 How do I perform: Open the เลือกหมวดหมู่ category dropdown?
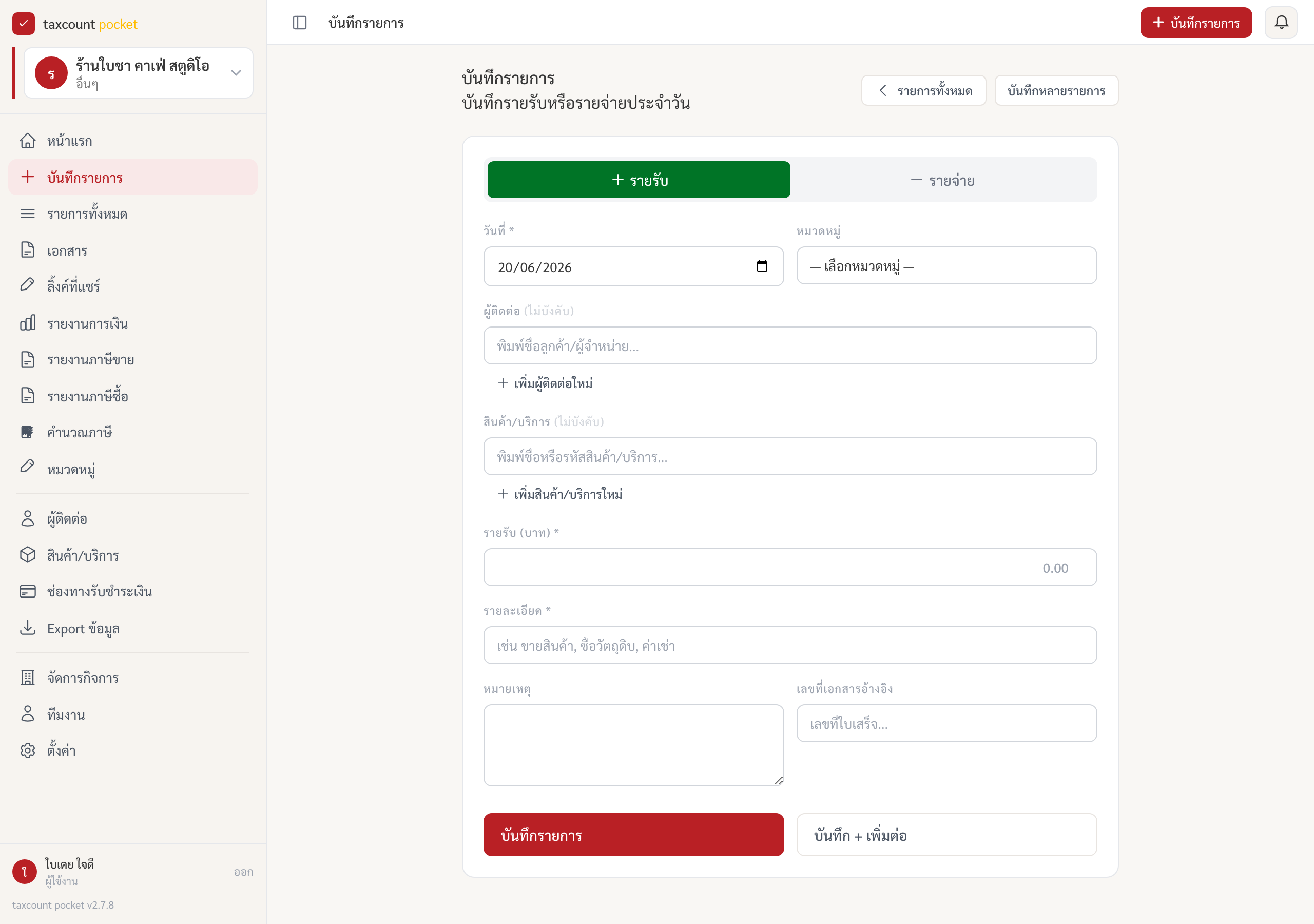point(946,265)
